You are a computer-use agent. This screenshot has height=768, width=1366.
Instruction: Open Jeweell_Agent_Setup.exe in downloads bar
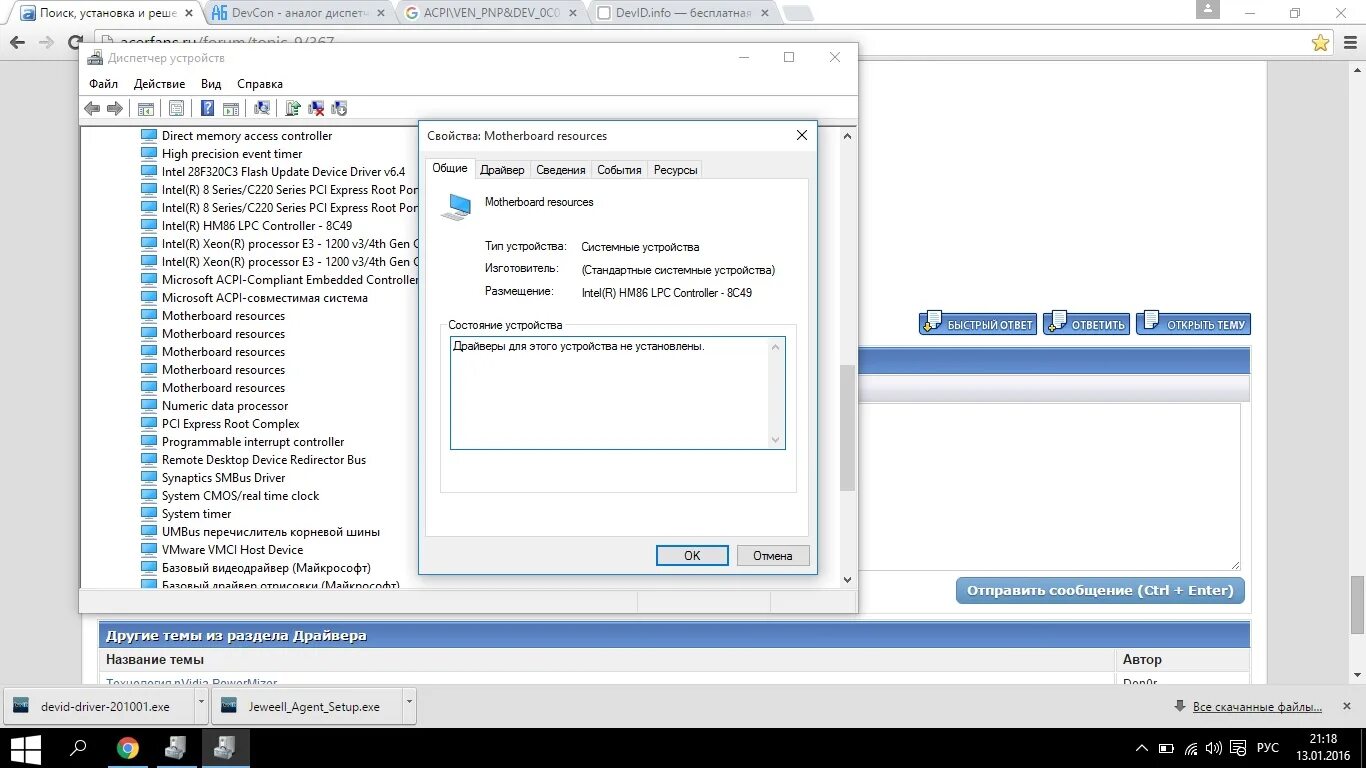click(x=306, y=706)
